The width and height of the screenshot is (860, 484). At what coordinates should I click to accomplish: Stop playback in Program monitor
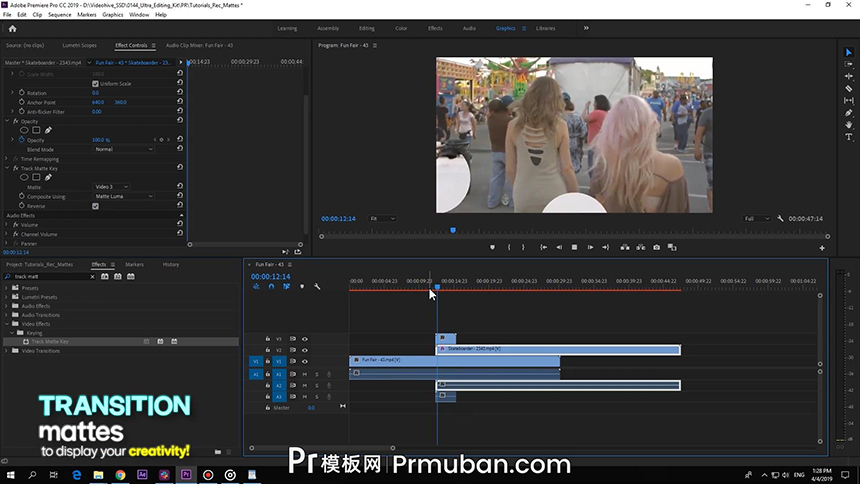pos(574,247)
